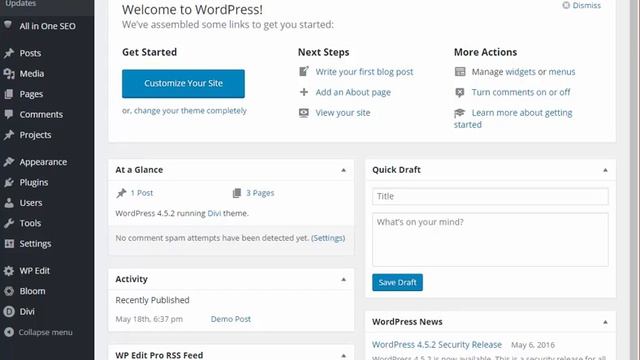Screen dimensions: 640x360
Task: Open Turn comments on or off link
Action: (521, 92)
